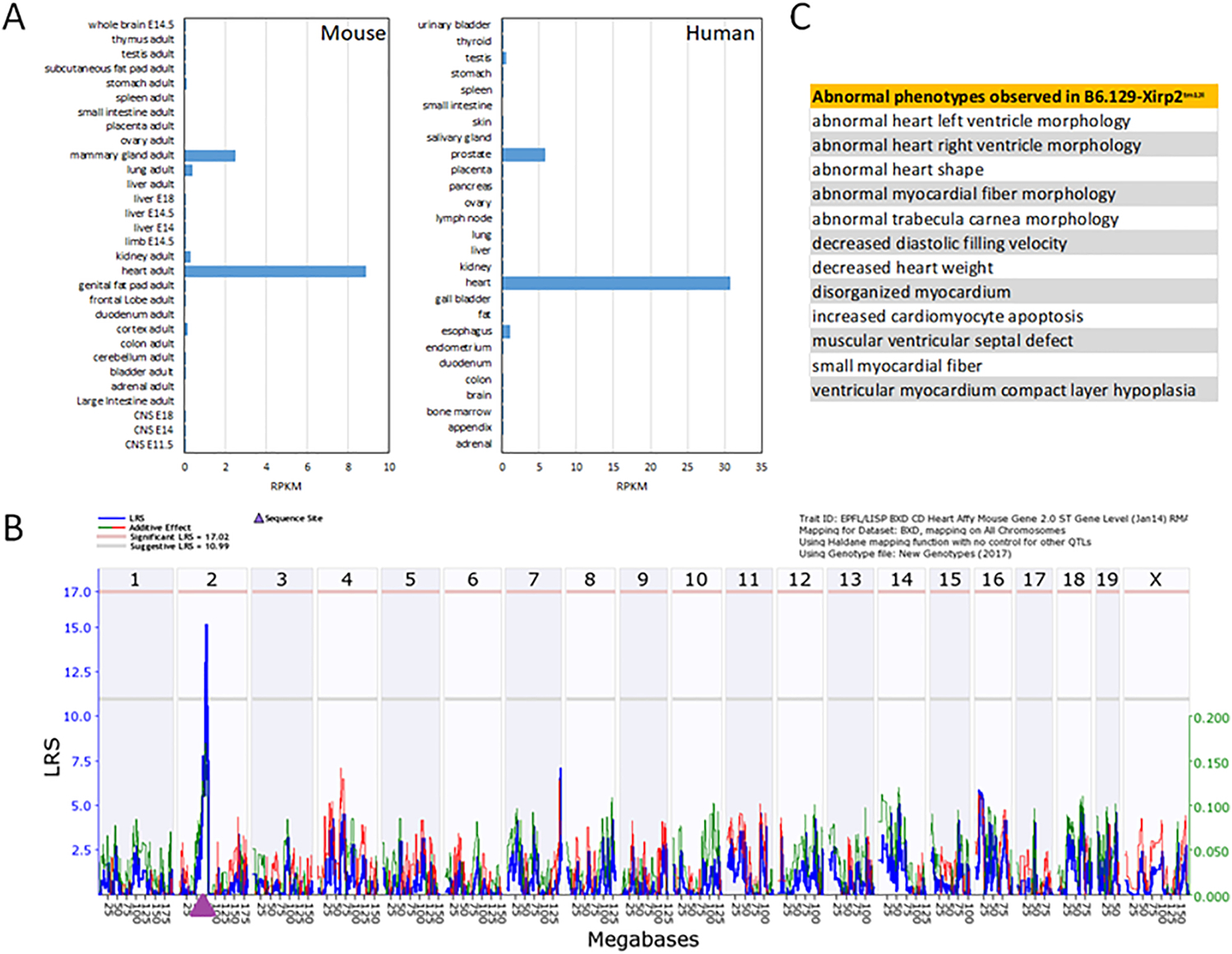This screenshot has height=954, width=1232.
Task: Select 'abnormal myocardial fiber morphology' row
Action: (1014, 194)
